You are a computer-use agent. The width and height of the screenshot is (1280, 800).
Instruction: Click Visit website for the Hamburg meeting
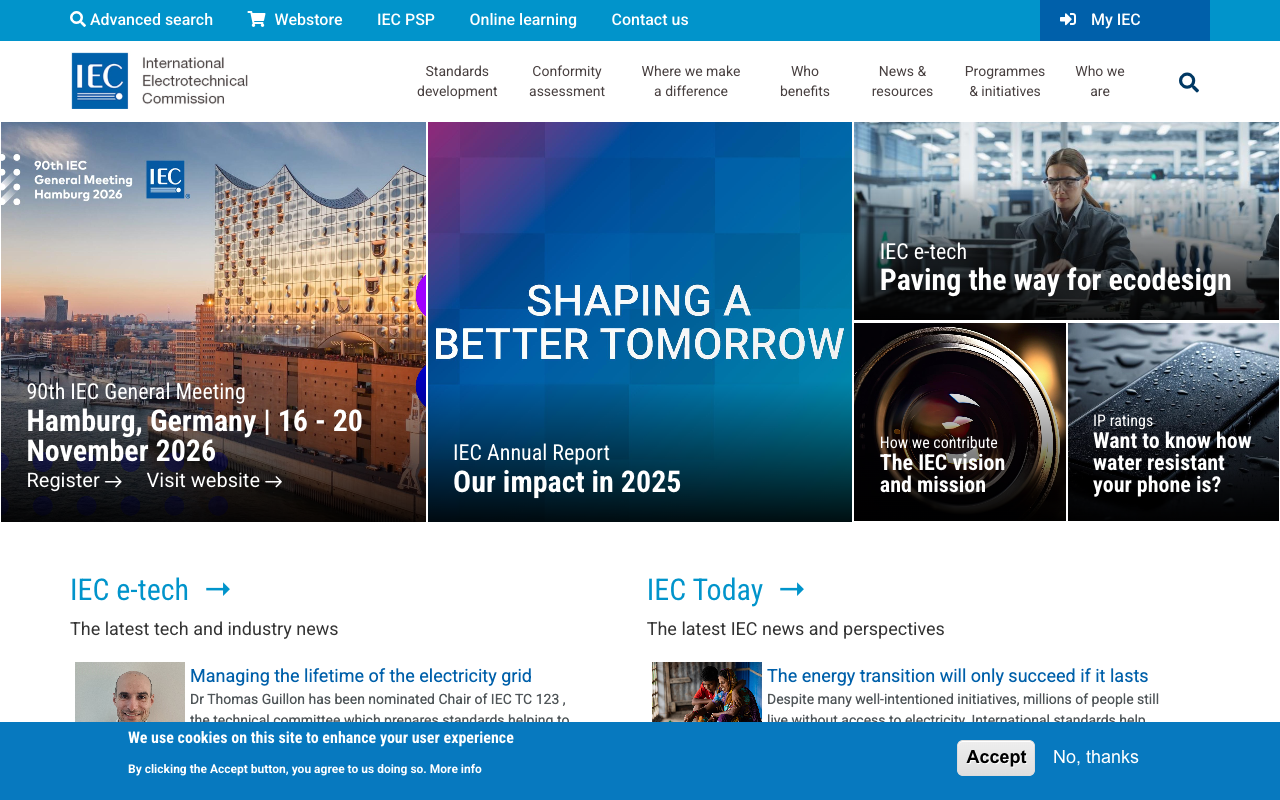214,481
